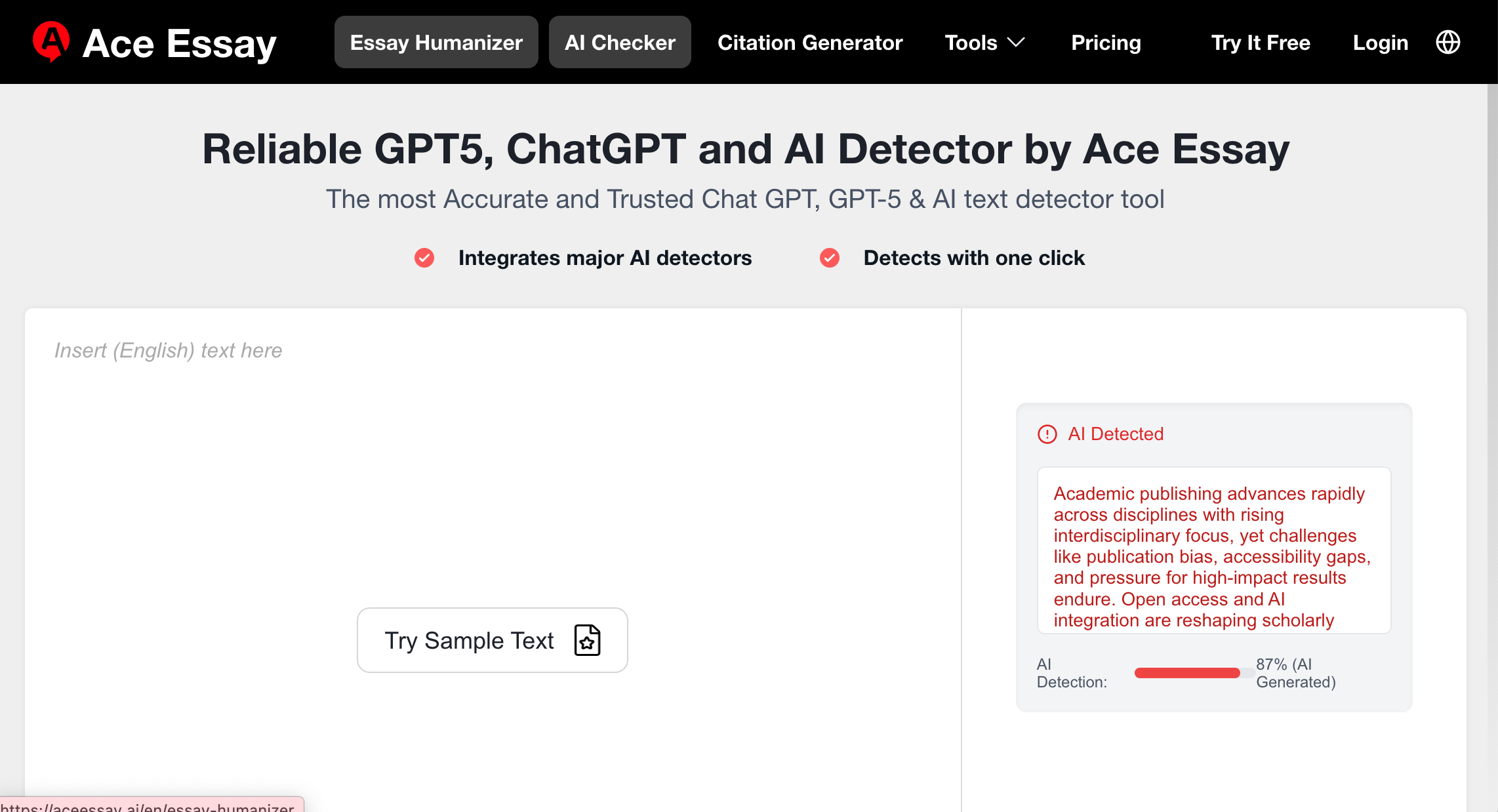Click the red AI Detection progress bar
This screenshot has width=1498, height=812.
click(x=1187, y=673)
